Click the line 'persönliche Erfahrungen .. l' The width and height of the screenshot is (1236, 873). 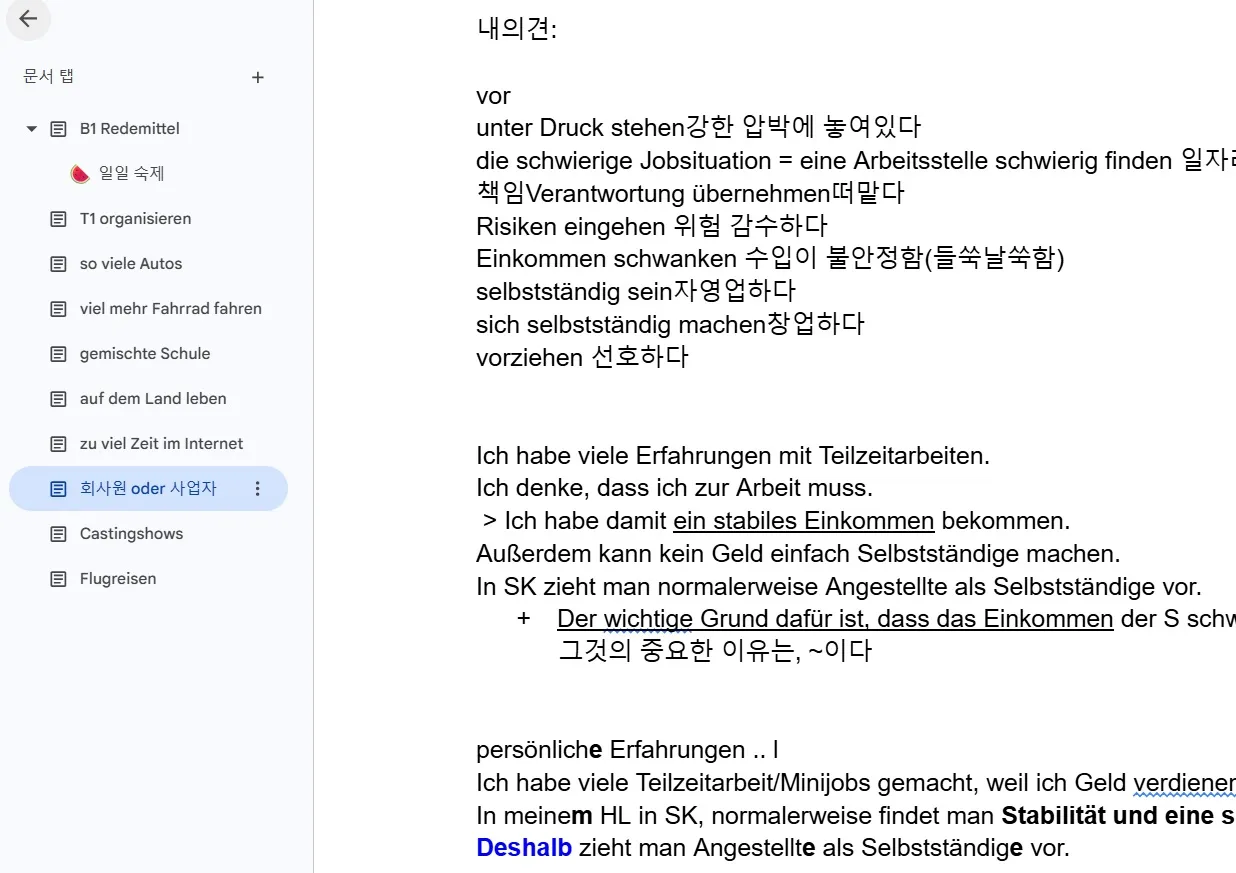[x=627, y=750]
